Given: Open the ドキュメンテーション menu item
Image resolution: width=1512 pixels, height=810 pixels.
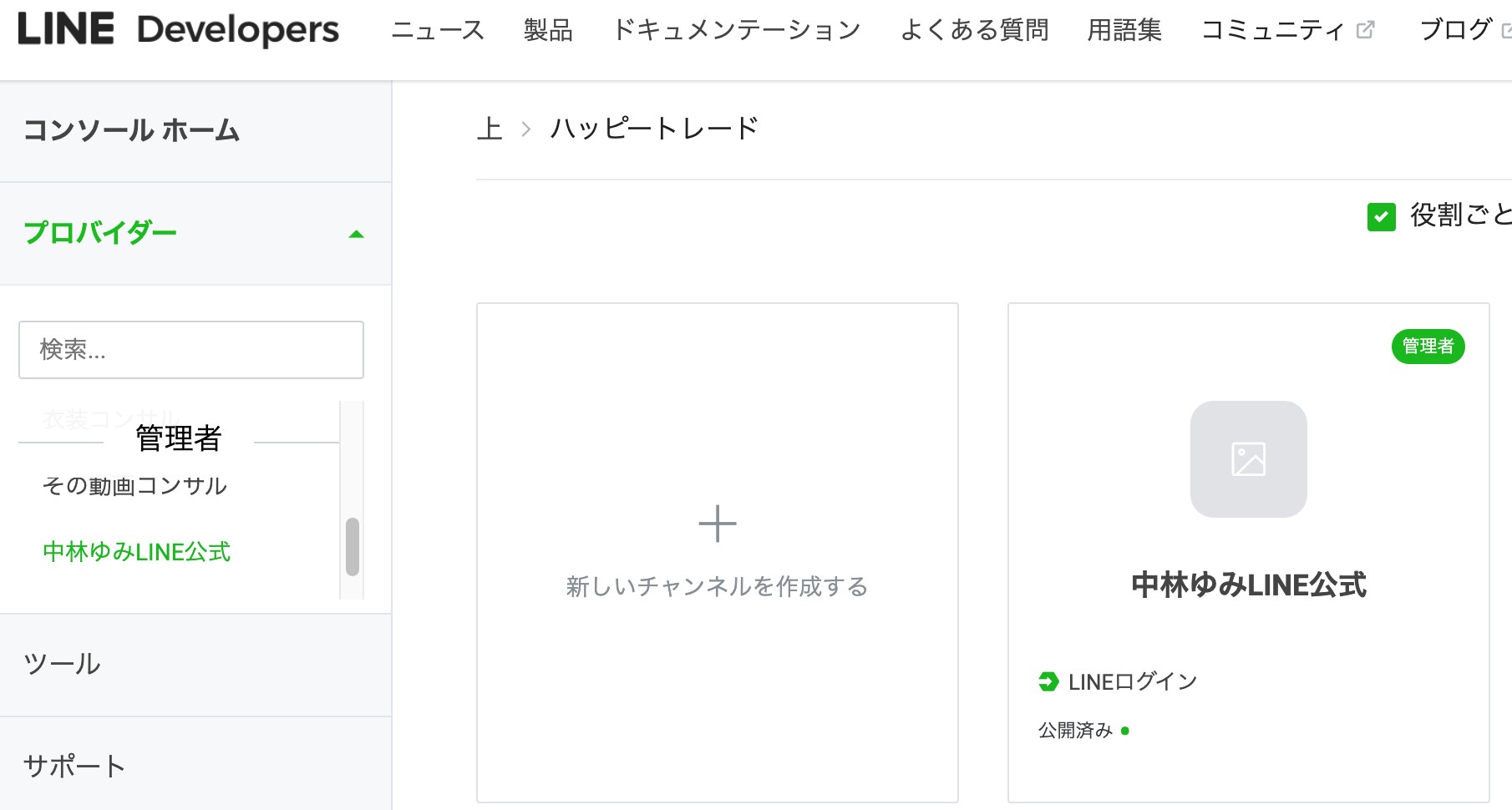Looking at the screenshot, I should (x=737, y=30).
